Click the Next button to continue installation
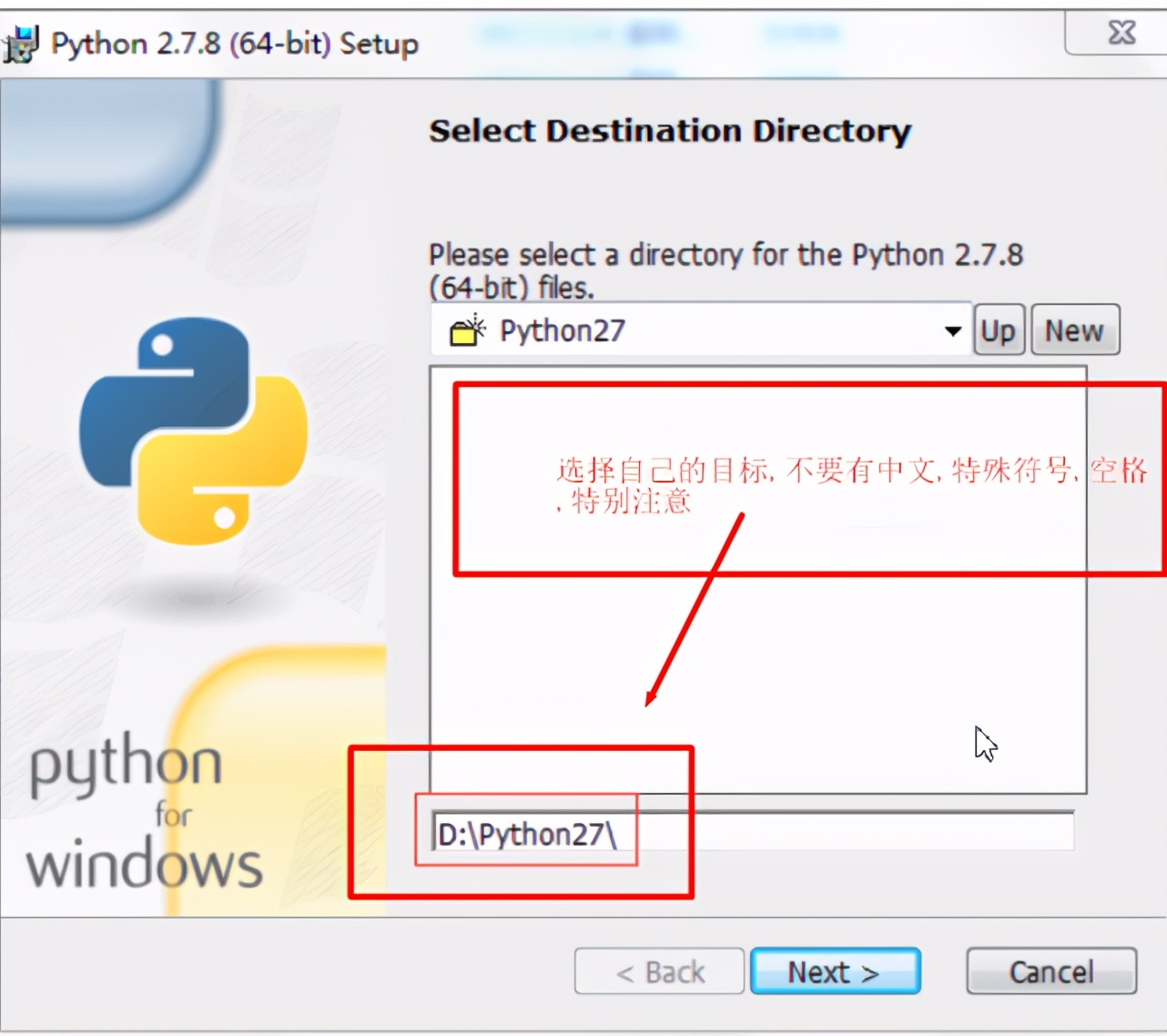This screenshot has height=1036, width=1167. pyautogui.click(x=835, y=971)
